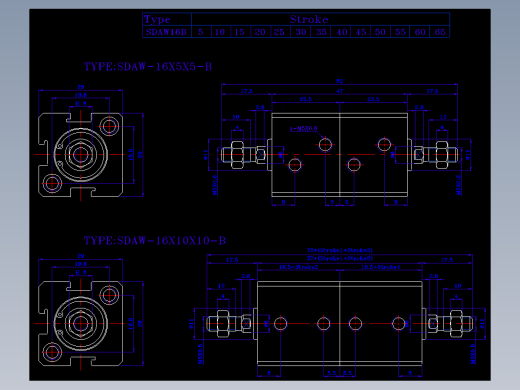
Task: Click stroke value '55' in the table
Action: click(400, 32)
